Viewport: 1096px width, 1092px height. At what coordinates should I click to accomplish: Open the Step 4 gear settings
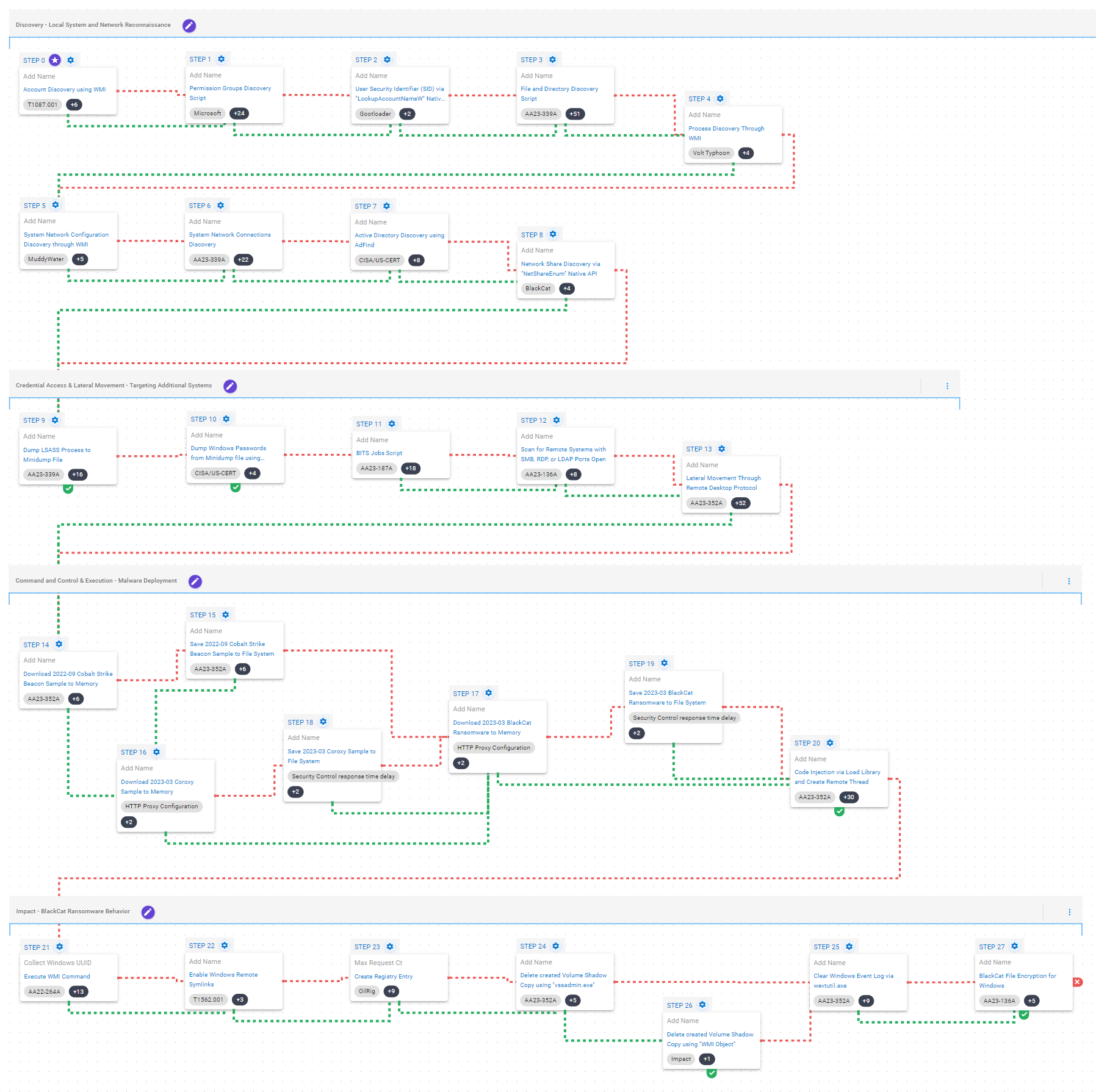click(720, 99)
